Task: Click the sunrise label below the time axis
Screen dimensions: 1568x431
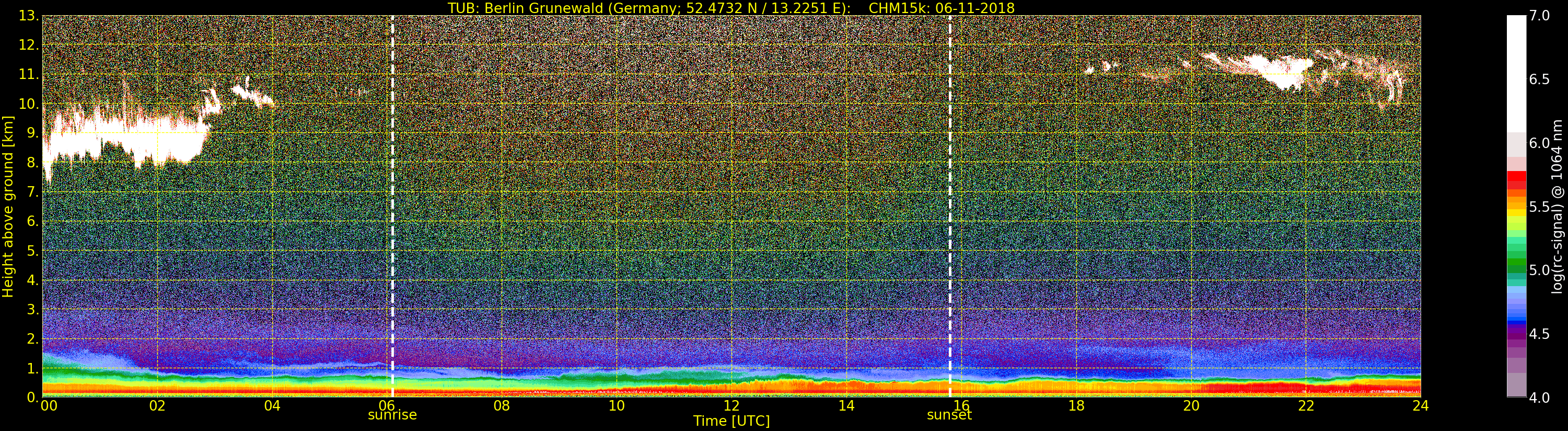Action: (392, 415)
